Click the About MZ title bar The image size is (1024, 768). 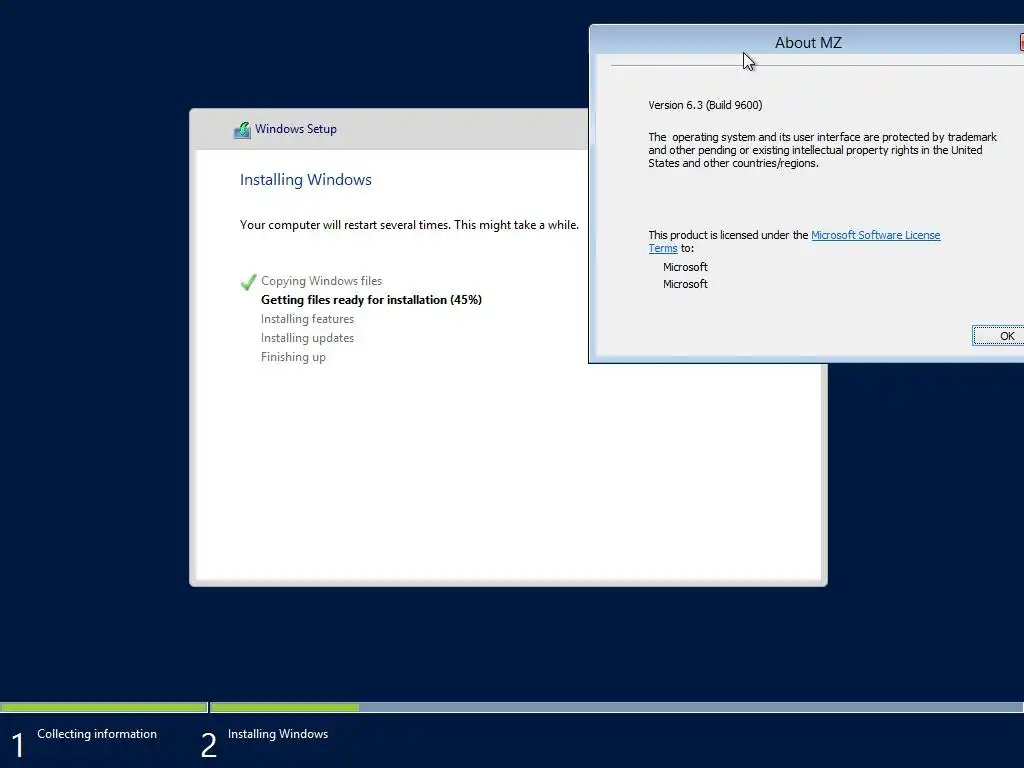[x=807, y=42]
